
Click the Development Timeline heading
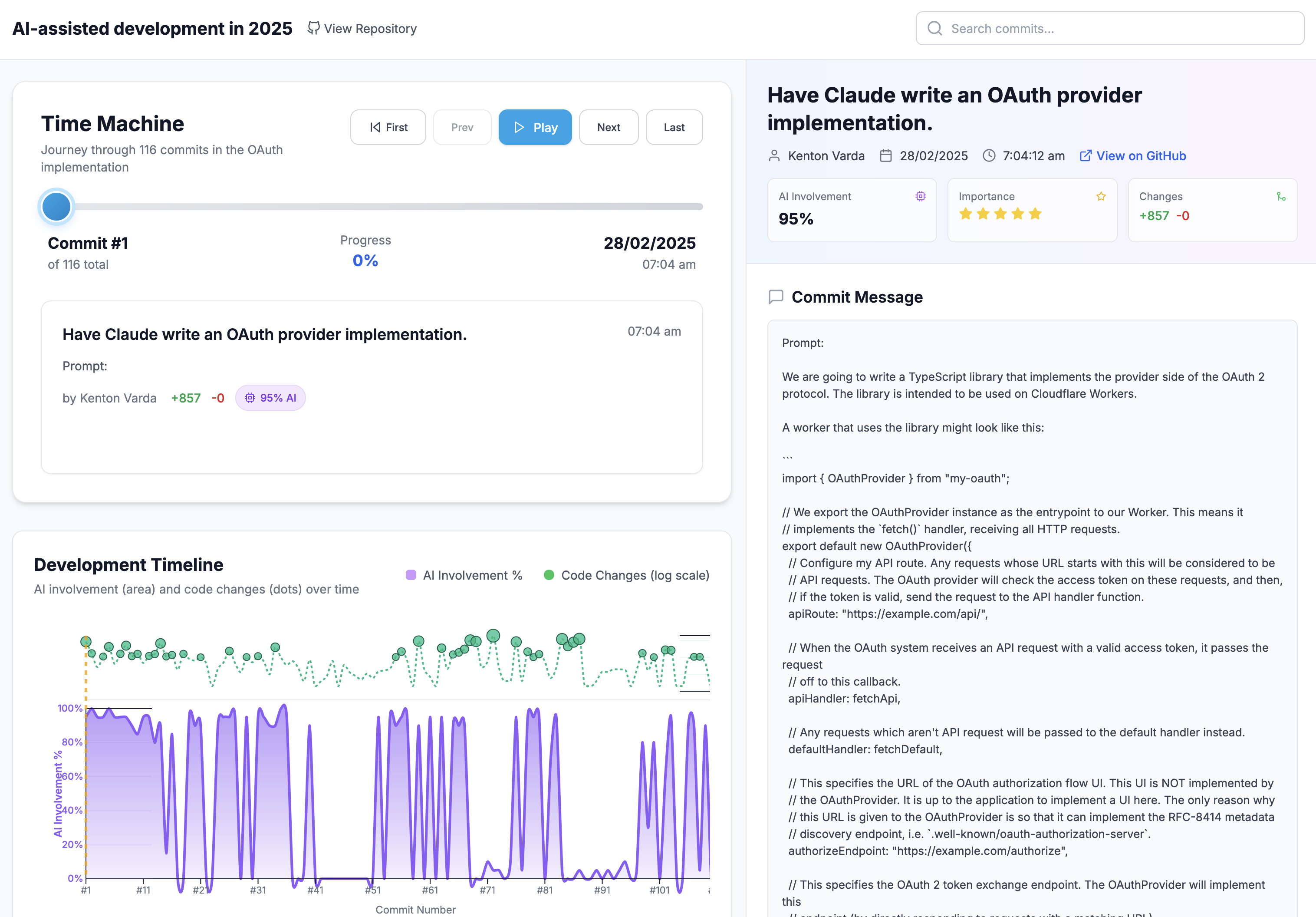128,565
